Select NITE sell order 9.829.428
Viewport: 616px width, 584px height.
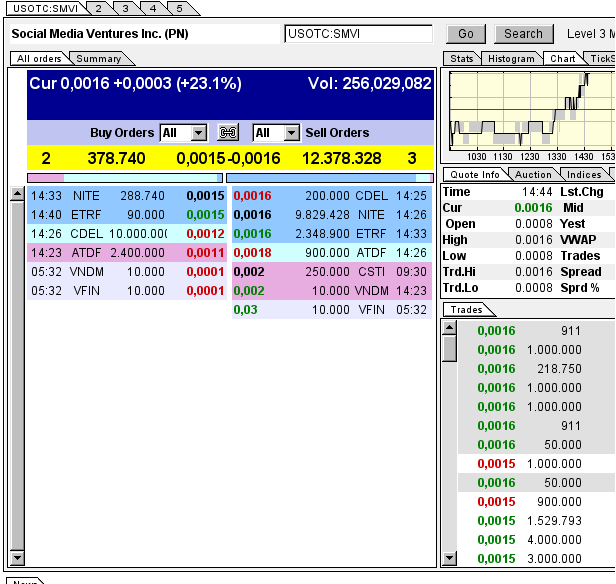coord(332,215)
